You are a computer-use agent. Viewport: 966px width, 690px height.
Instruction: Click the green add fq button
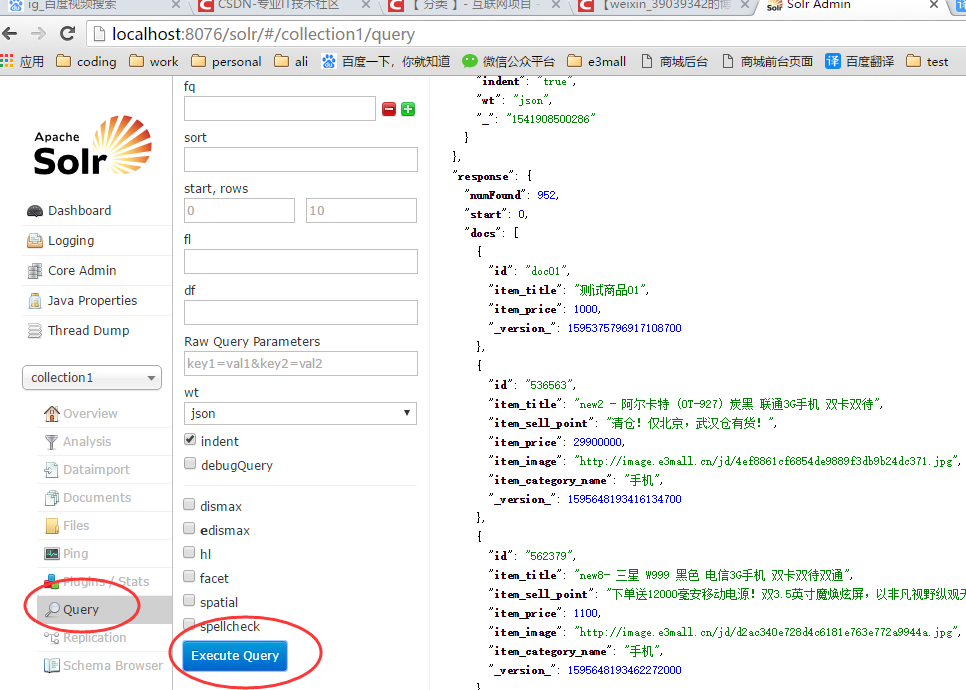pyautogui.click(x=408, y=109)
